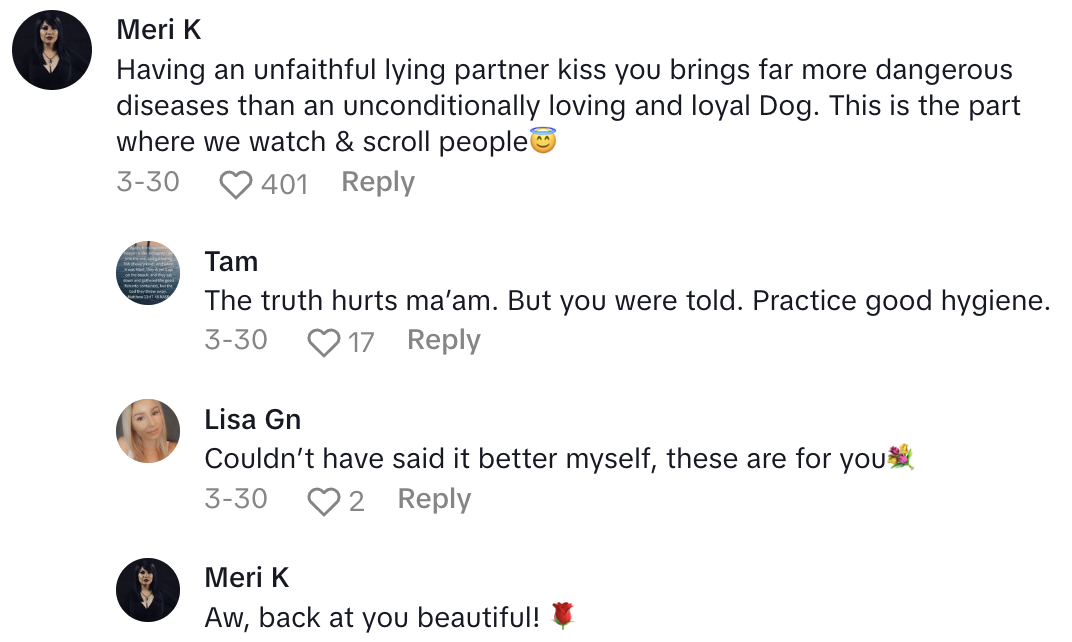This screenshot has height=642, width=1072.
Task: Reply to Lisa Gn's comment
Action: [x=433, y=499]
